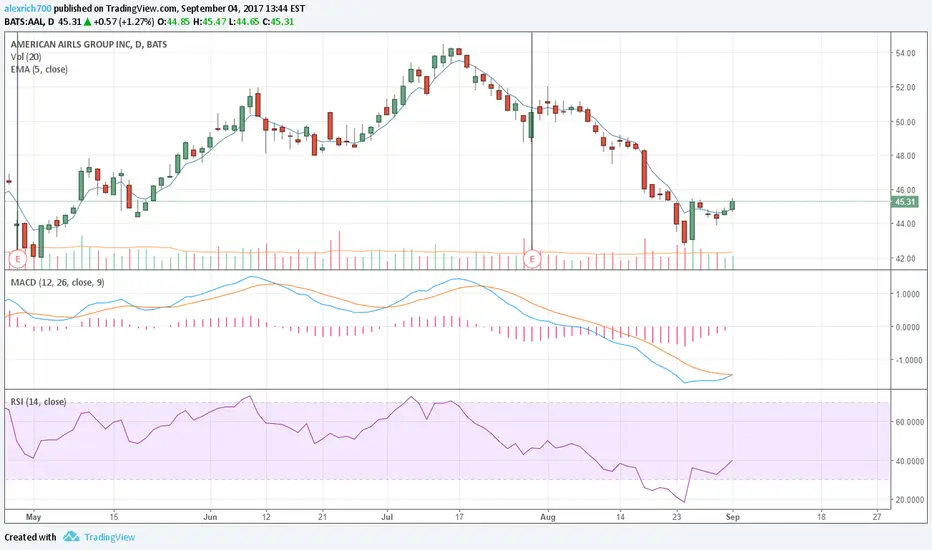932x550 pixels.
Task: Click the 17 date label after Jul
Action: [459, 517]
